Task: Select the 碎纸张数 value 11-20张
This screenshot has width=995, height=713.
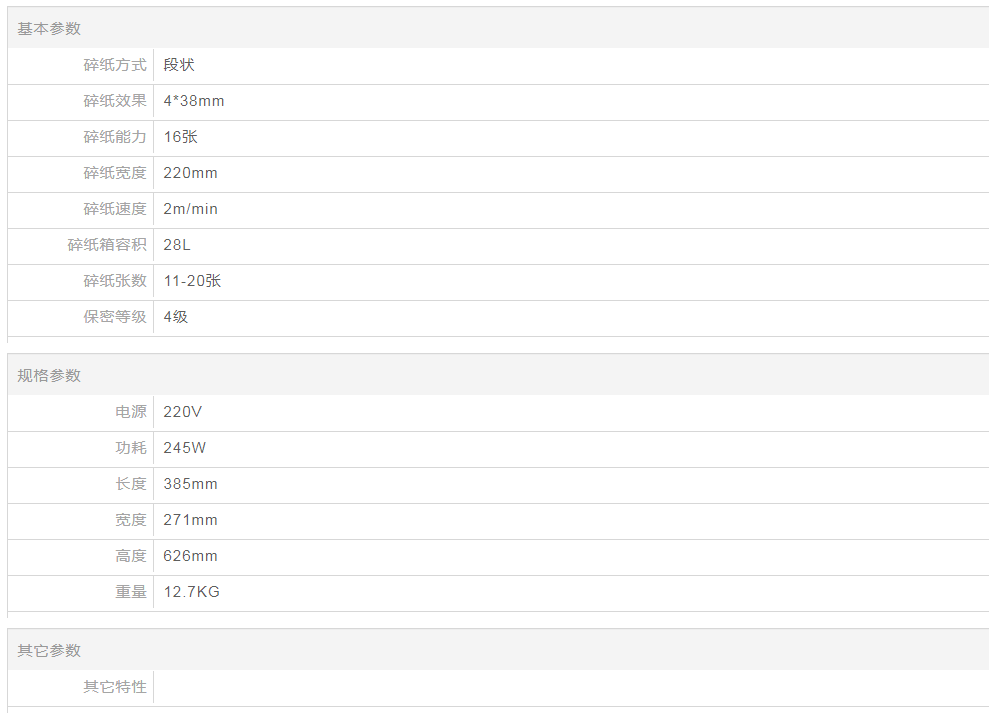Action: [192, 281]
